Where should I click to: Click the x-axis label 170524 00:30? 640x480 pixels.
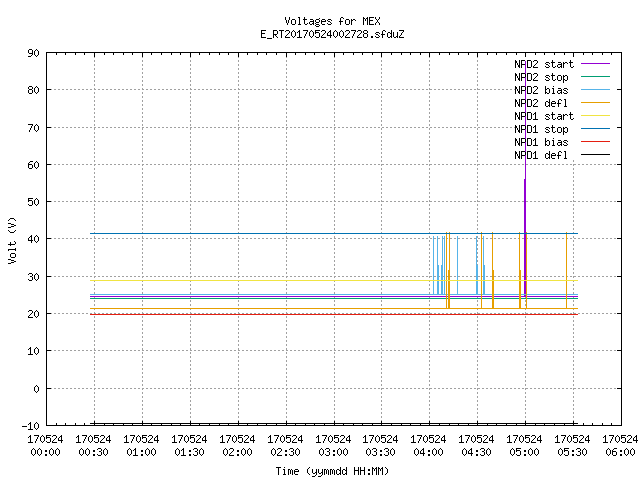(x=93, y=446)
